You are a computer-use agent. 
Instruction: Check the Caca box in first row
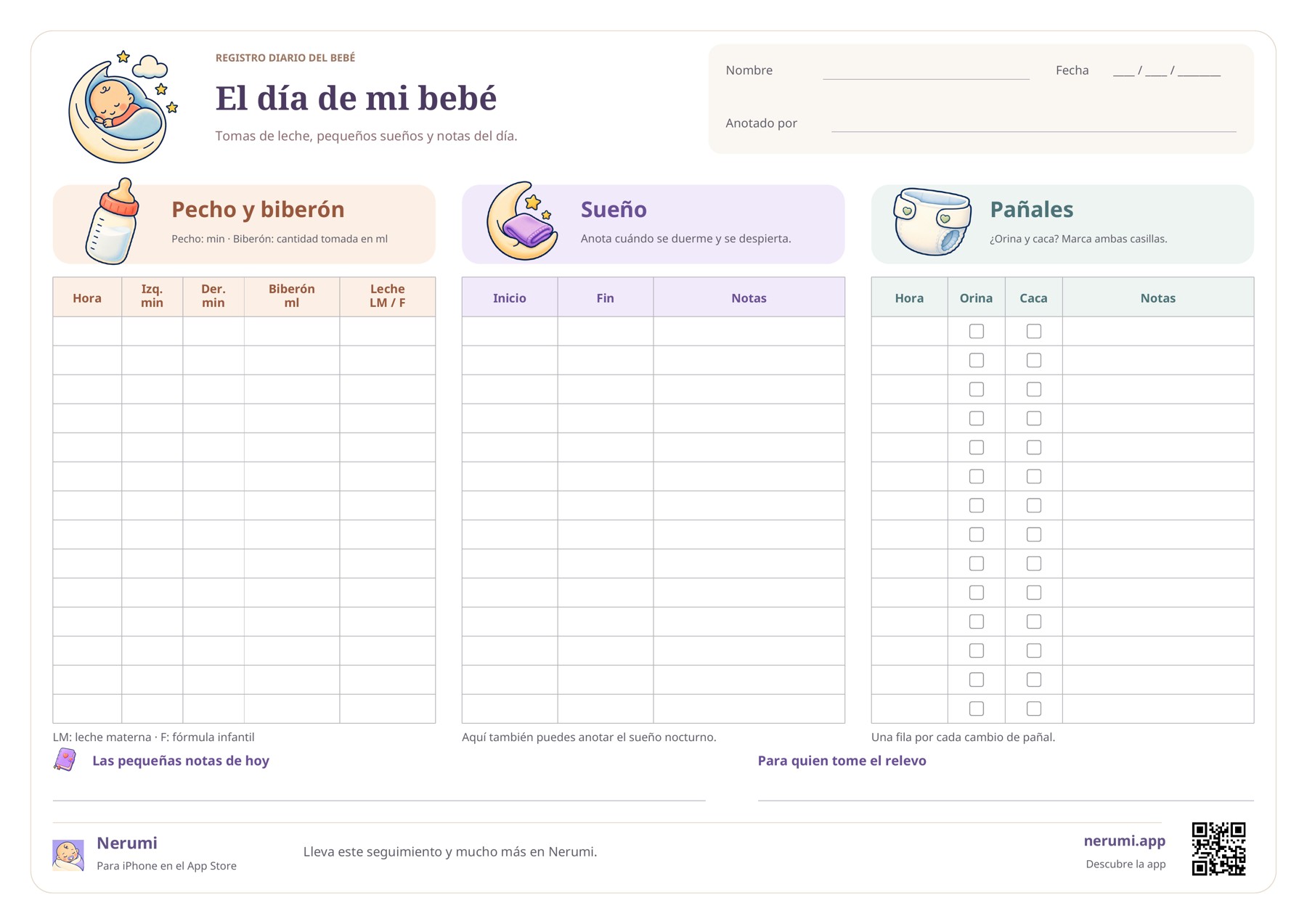point(1033,331)
